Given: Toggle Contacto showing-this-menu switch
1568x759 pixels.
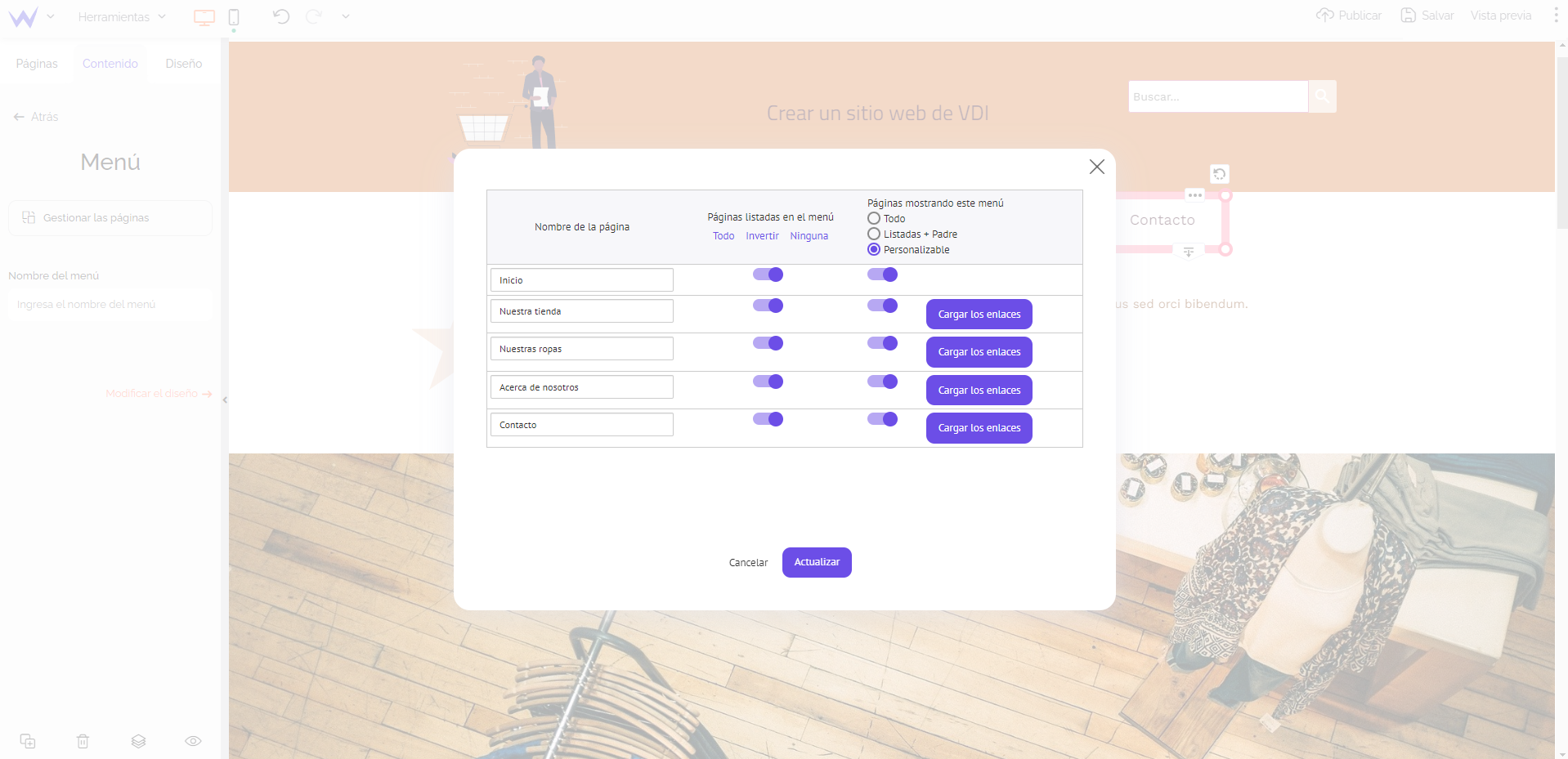Looking at the screenshot, I should point(883,419).
